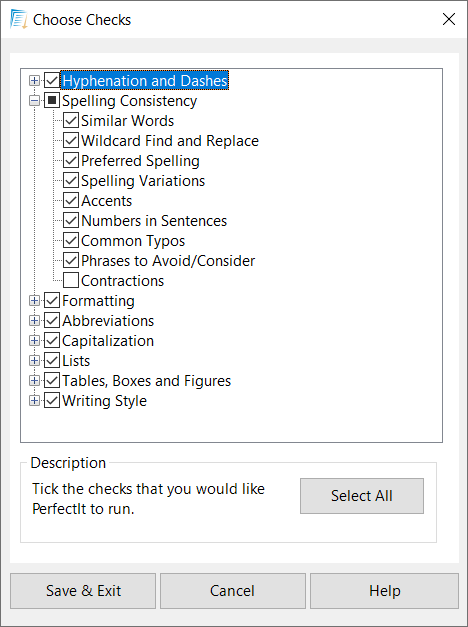The height and width of the screenshot is (627, 468).
Task: Click Save & Exit
Action: pyautogui.click(x=83, y=591)
